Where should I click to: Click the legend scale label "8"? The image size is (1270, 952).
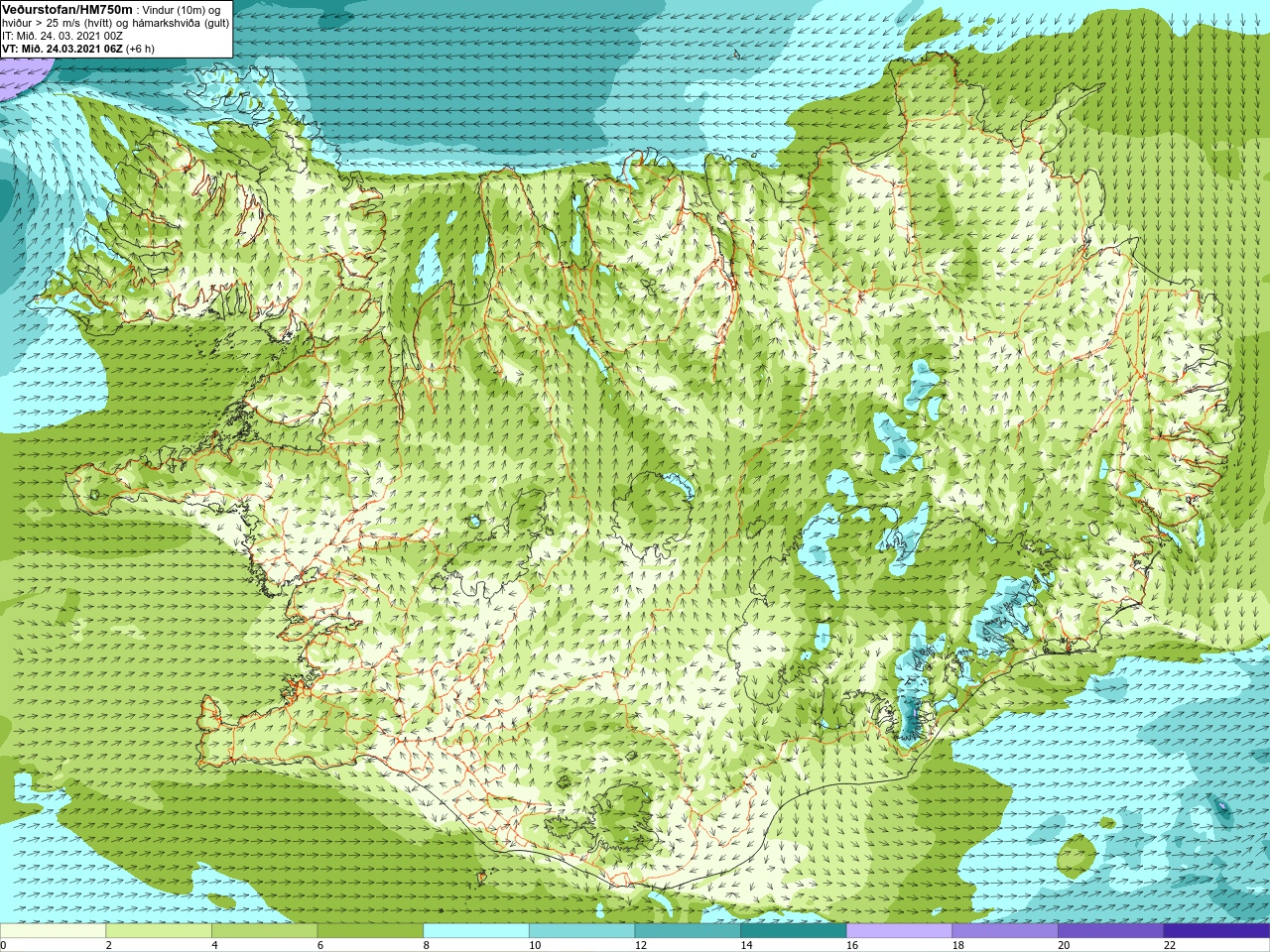tap(426, 945)
